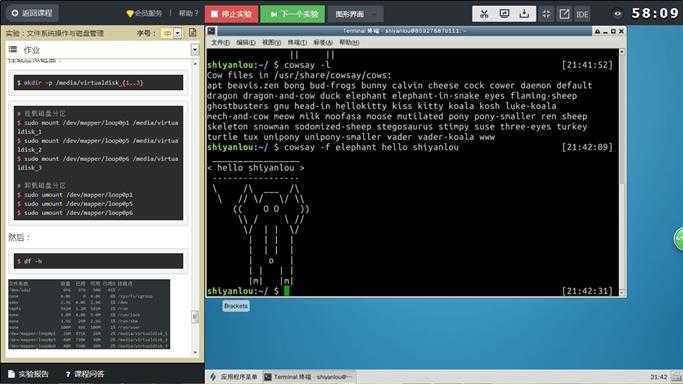Viewport: 683px width, 384px height.
Task: Click the 'Cow files in /usr/share/cowsay/cows:' line
Action: pyautogui.click(x=299, y=75)
